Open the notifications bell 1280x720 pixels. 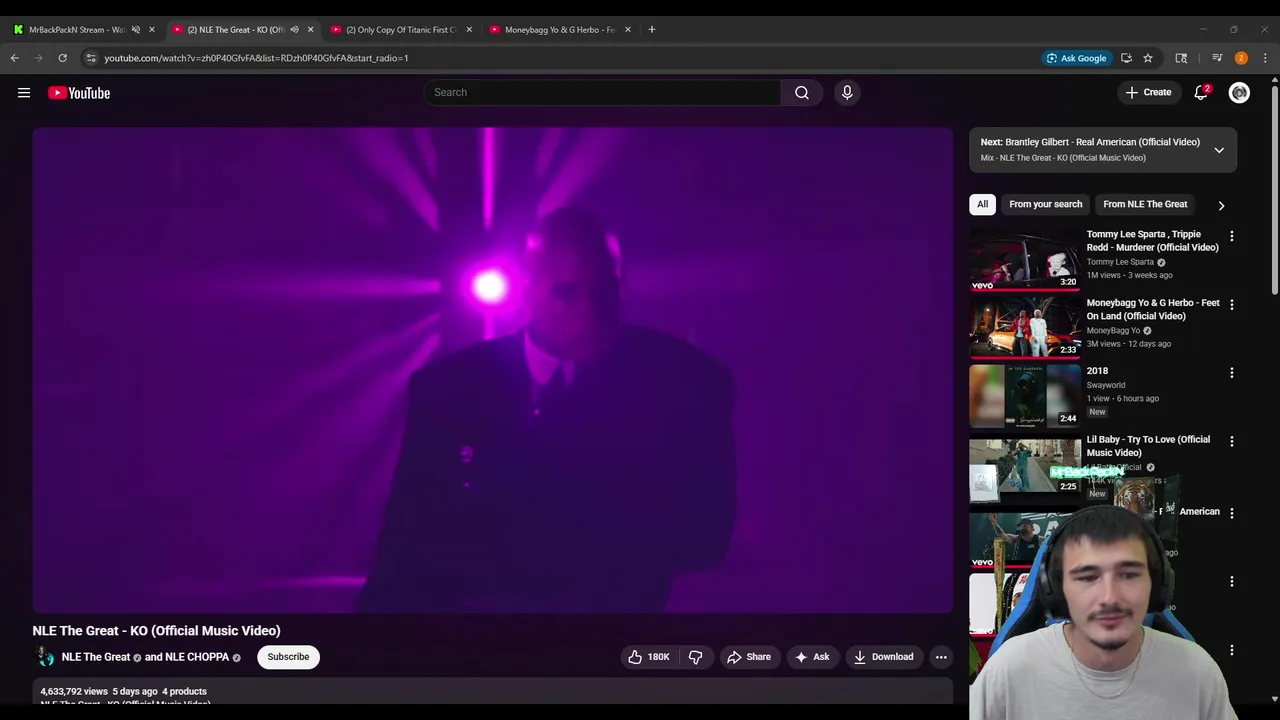tap(1201, 92)
